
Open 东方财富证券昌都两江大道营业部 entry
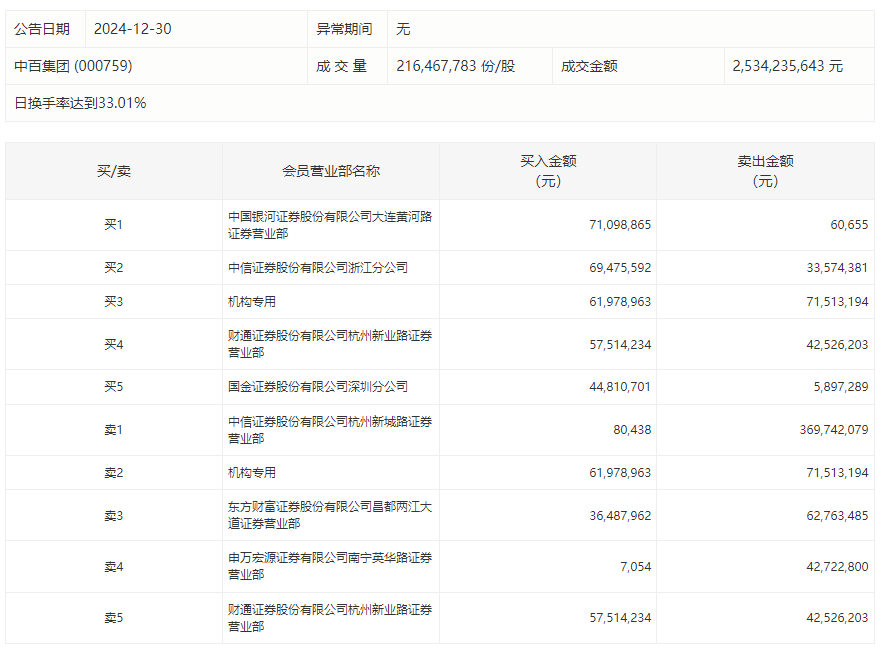[x=330, y=515]
